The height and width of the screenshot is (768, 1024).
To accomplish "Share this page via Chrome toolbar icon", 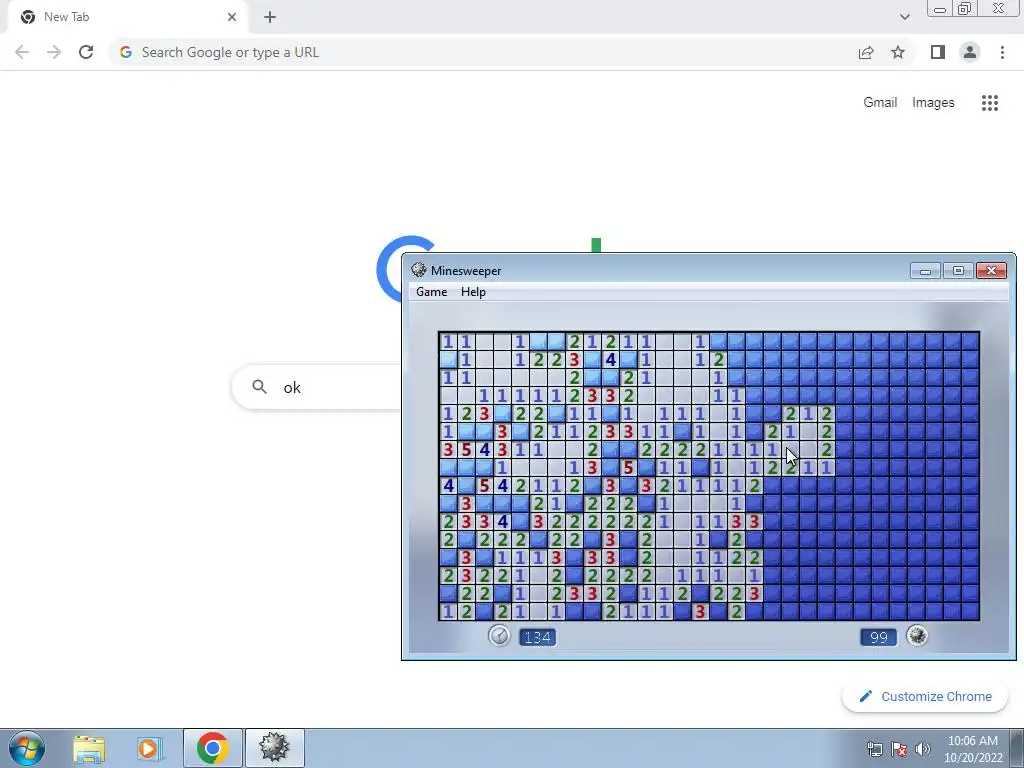I will coord(866,52).
